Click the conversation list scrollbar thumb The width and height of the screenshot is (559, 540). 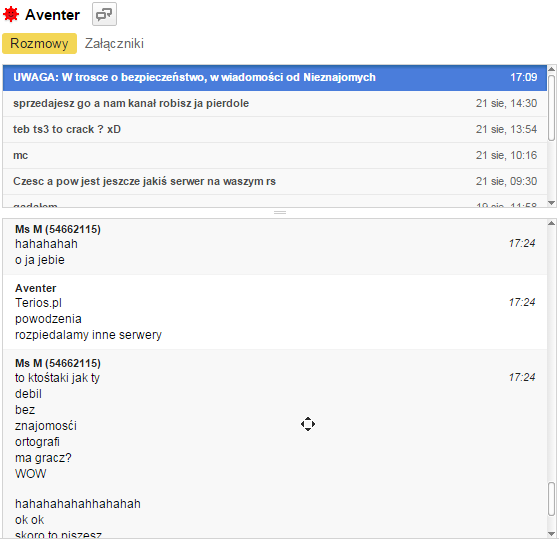point(552,108)
